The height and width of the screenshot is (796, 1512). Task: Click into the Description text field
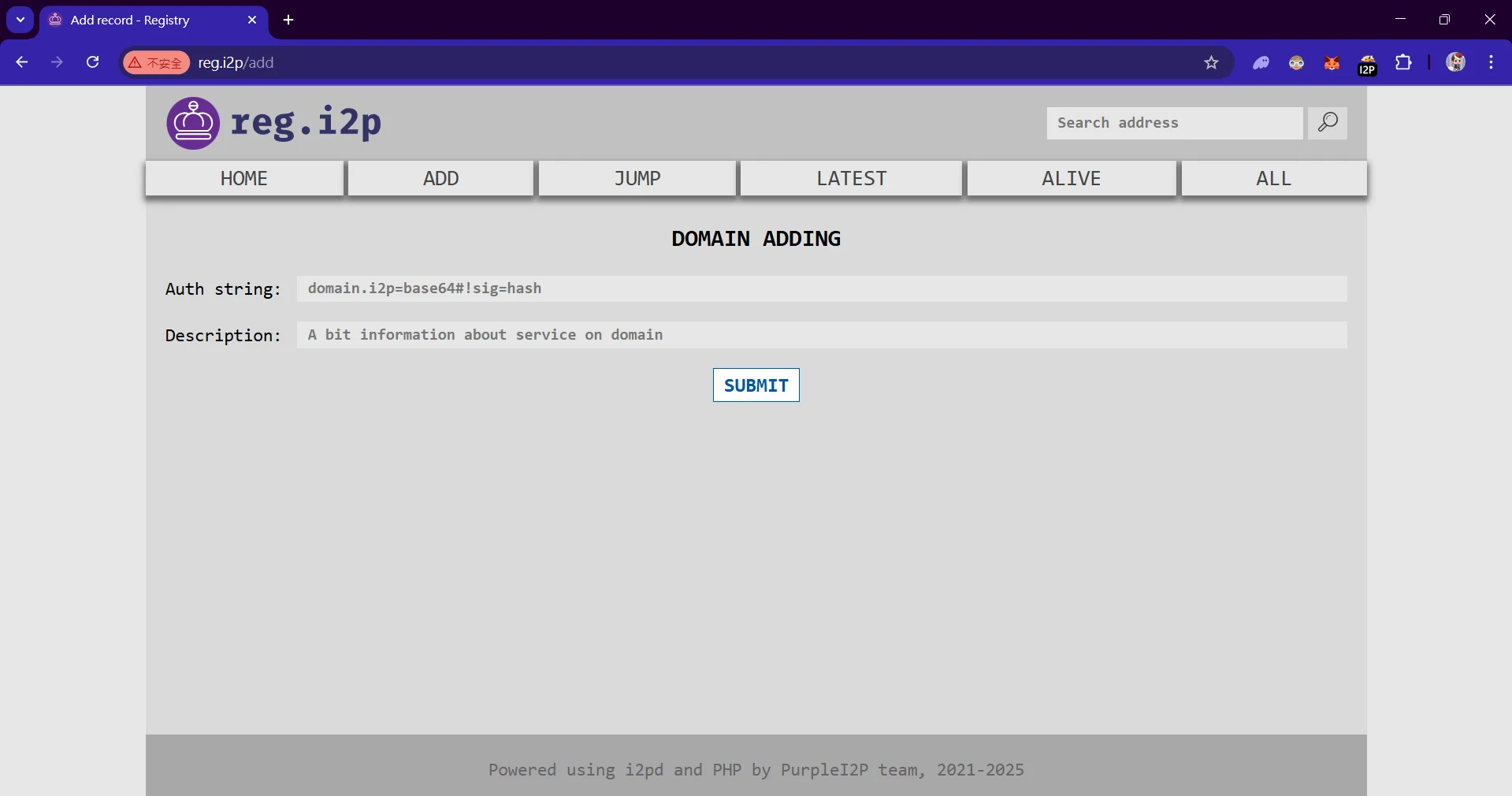(x=821, y=335)
